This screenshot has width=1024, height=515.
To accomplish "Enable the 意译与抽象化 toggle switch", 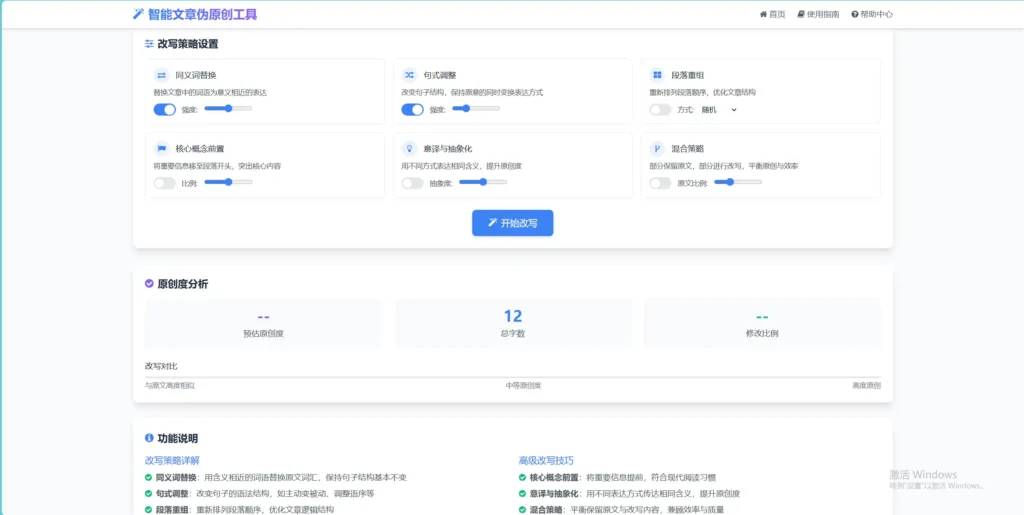I will (x=413, y=183).
